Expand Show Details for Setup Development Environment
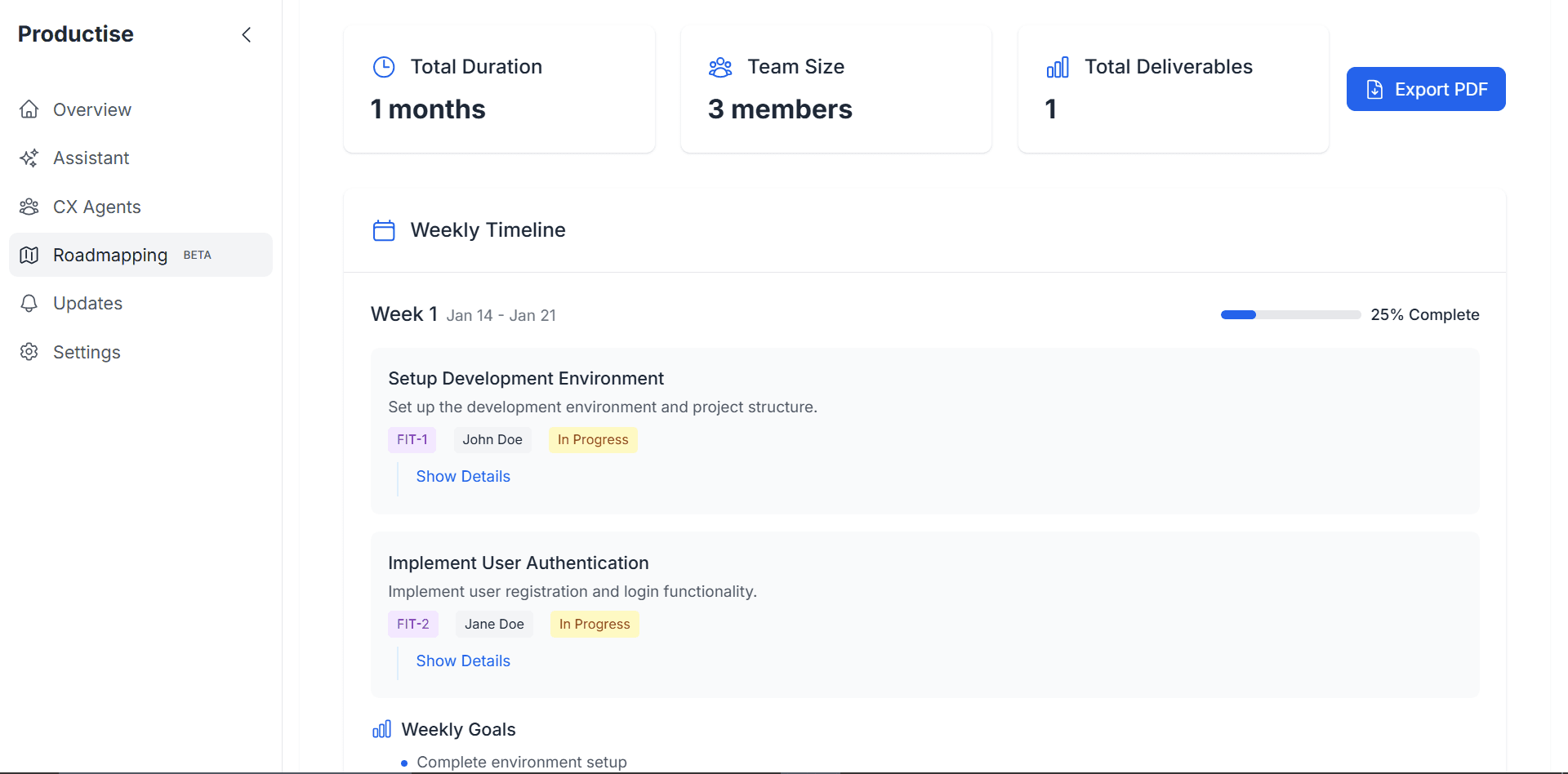The width and height of the screenshot is (1568, 774). click(463, 477)
